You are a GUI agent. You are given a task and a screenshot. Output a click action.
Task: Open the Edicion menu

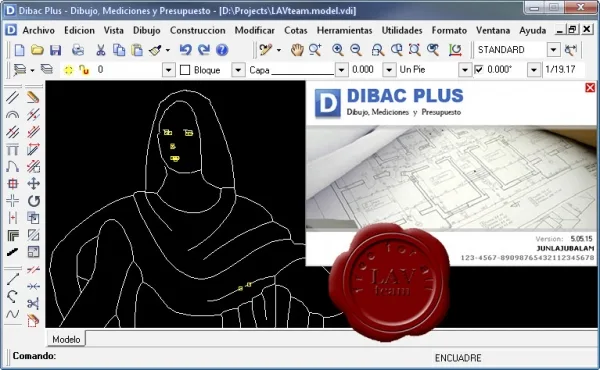pyautogui.click(x=79, y=30)
